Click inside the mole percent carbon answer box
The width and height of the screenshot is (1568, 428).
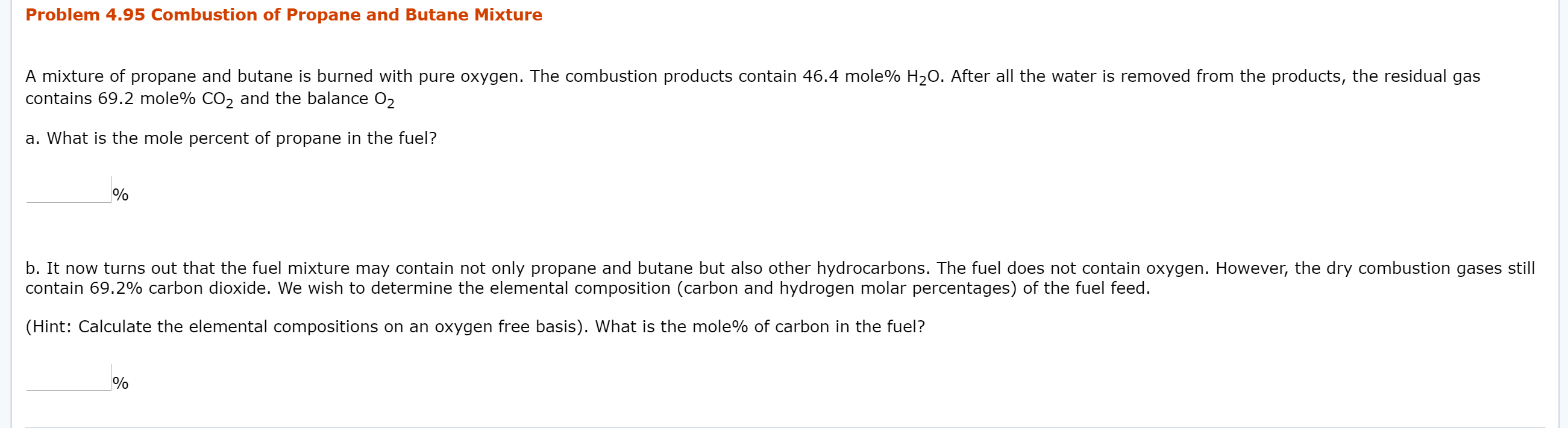[67, 382]
